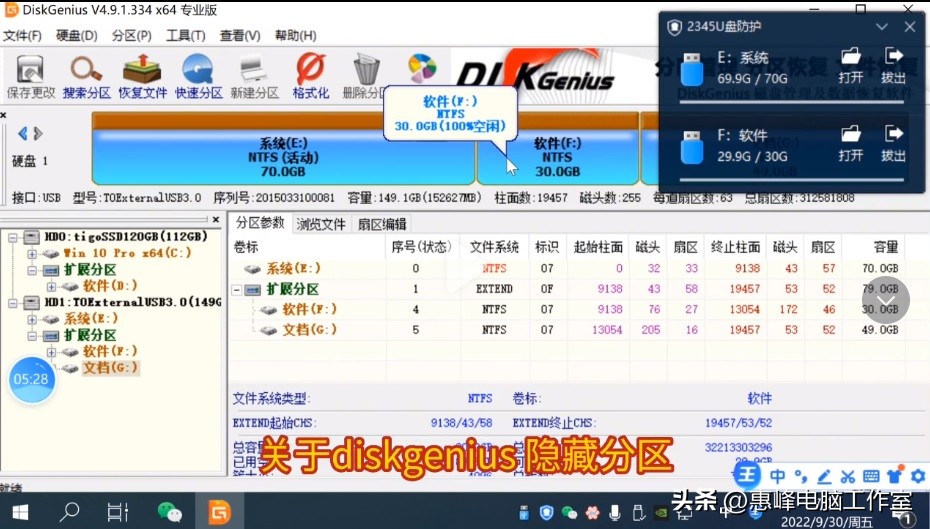Select 文档(G:) in the disk tree

110,368
